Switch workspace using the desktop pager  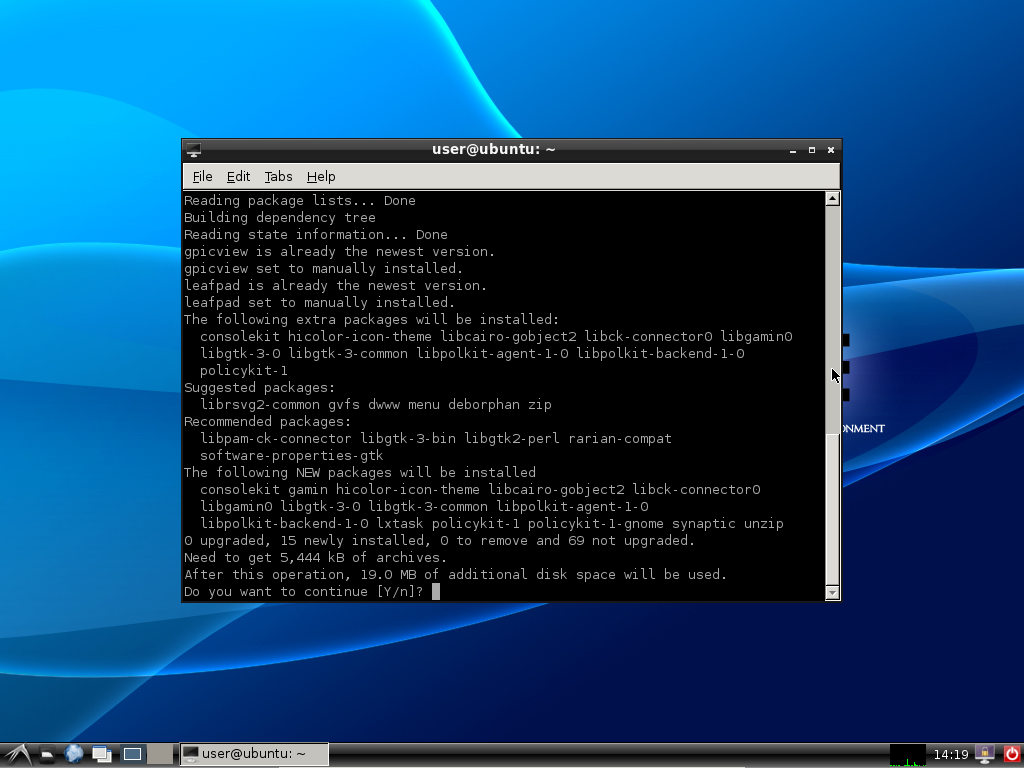coord(132,754)
